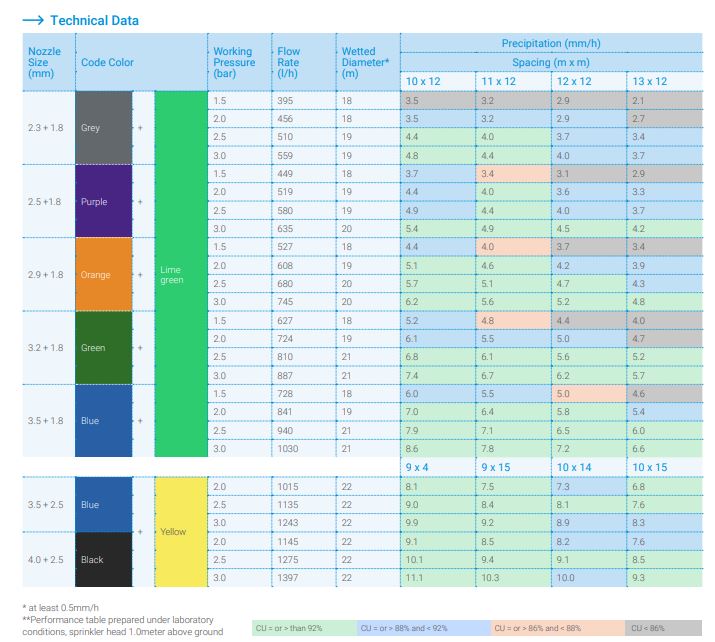715x642 pixels.
Task: Click the 'Precipitation (mm/h)' header
Action: coord(551,43)
